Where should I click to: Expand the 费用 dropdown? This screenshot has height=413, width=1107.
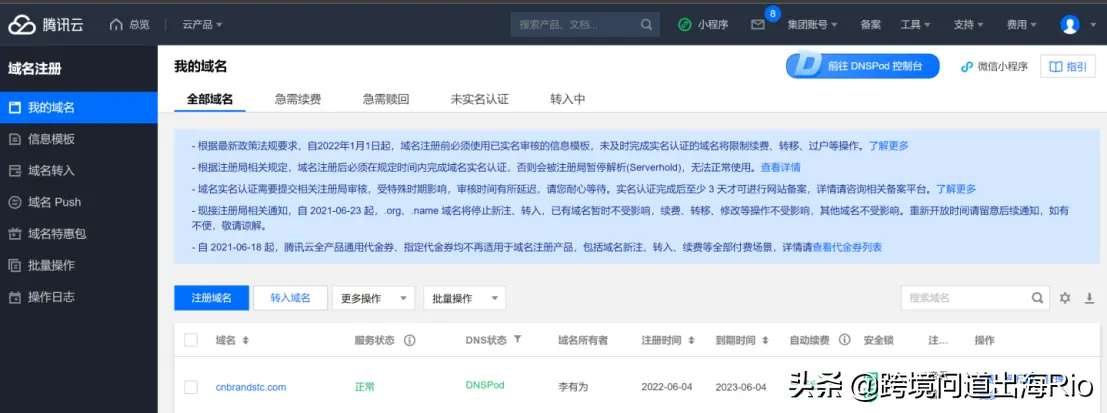(x=1022, y=25)
